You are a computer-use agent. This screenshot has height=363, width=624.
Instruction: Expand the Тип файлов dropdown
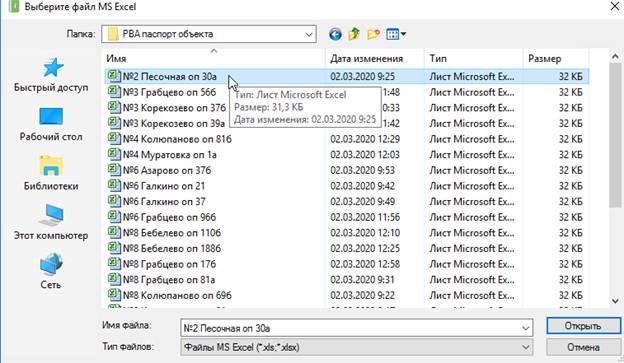[x=525, y=347]
